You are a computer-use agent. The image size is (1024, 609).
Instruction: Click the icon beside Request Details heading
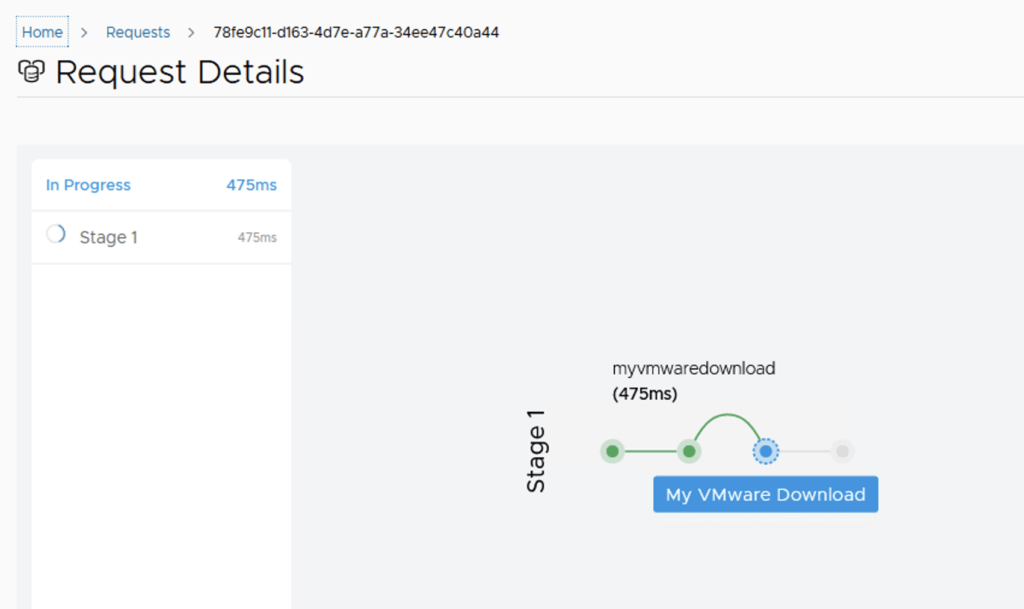click(x=32, y=72)
